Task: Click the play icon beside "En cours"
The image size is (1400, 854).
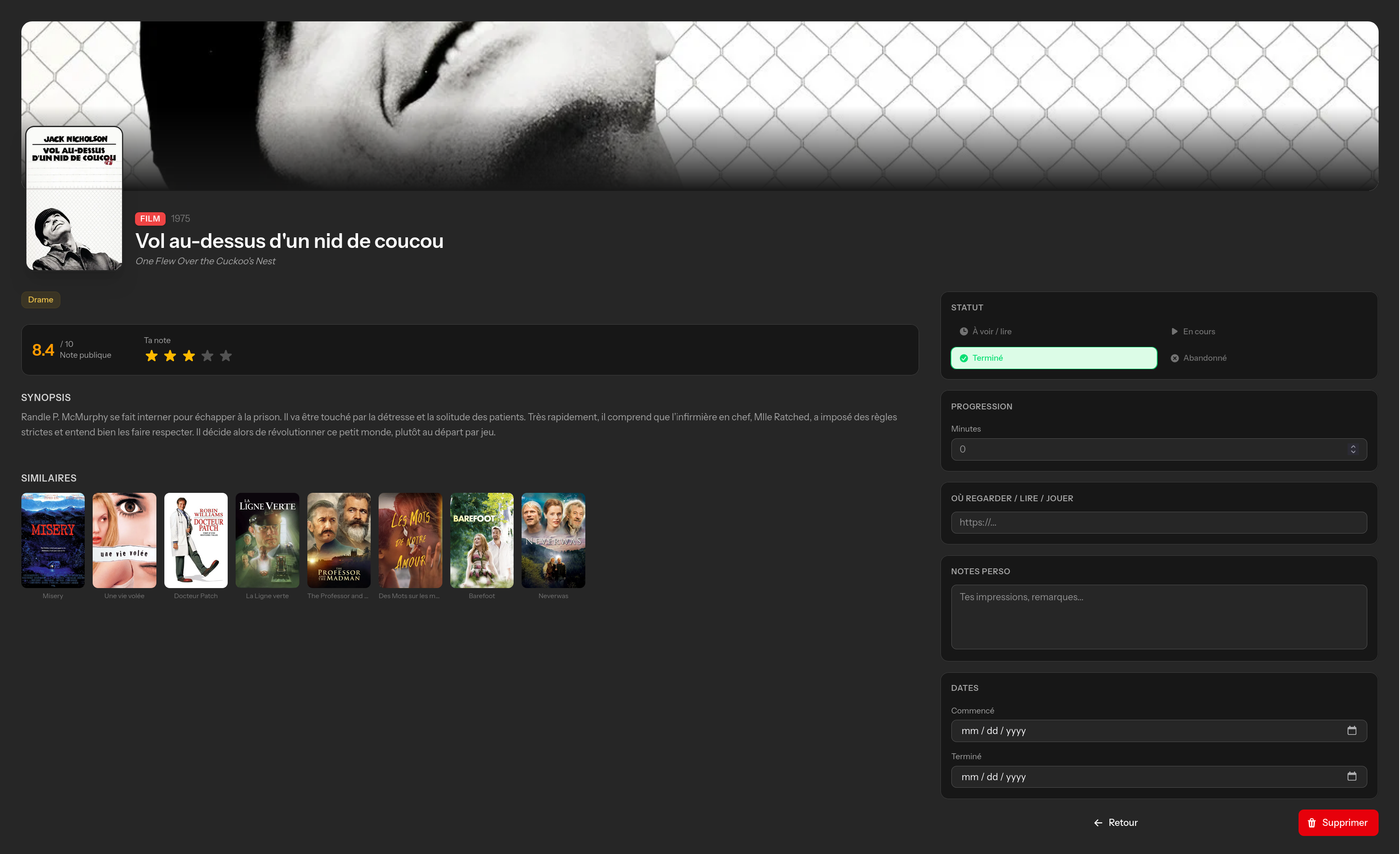Action: coord(1174,331)
